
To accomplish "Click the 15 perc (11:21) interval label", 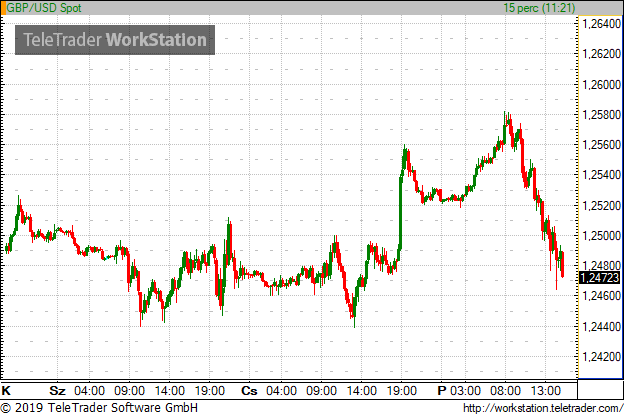I will [539, 8].
